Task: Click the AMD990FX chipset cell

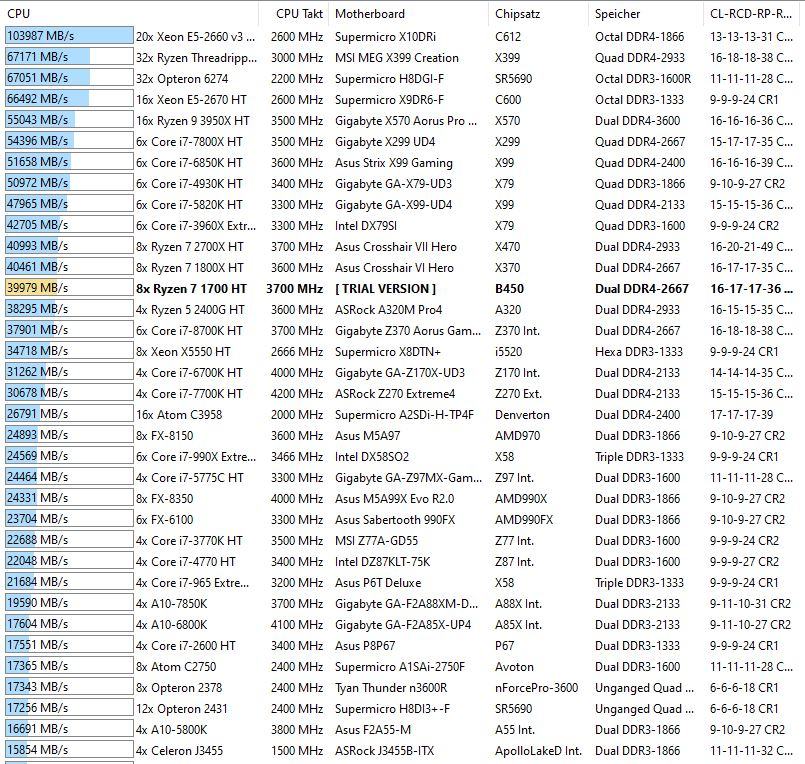Action: click(524, 521)
